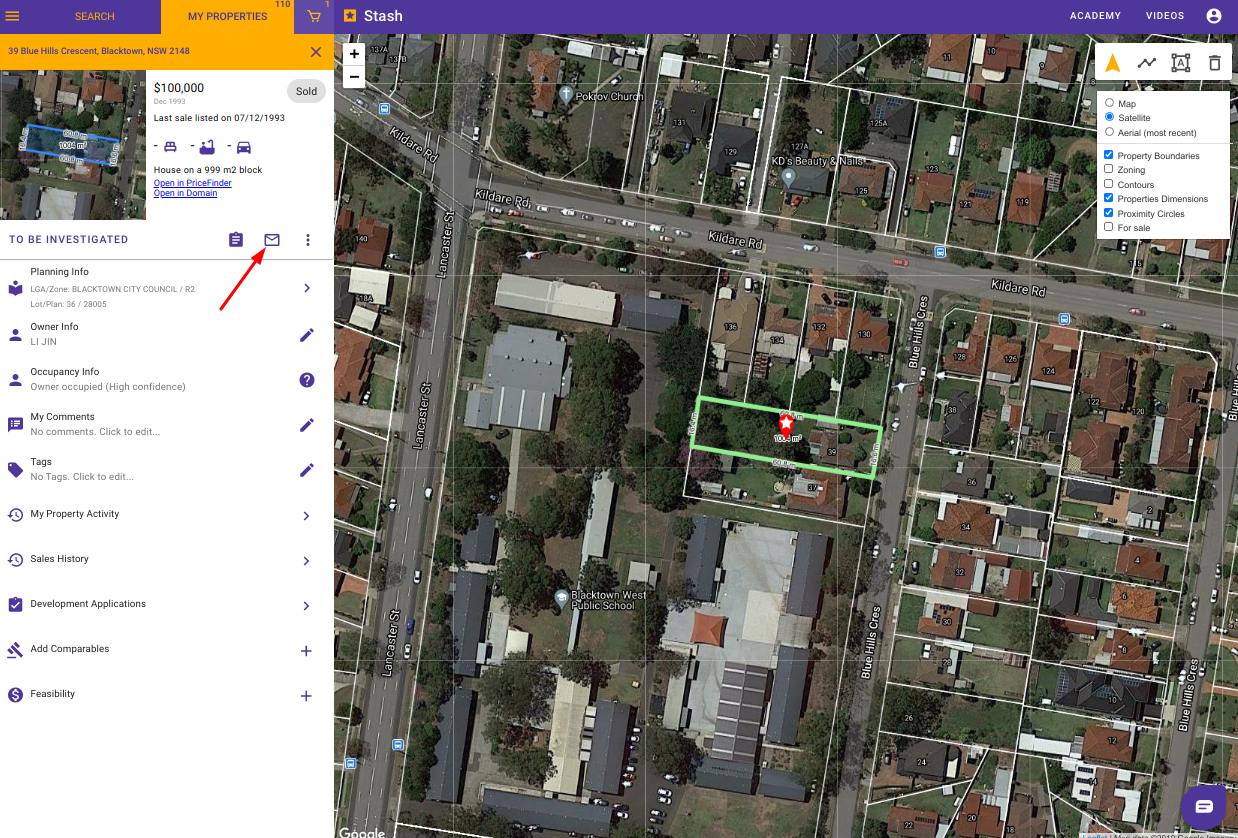Close the 39 Blue Hills Crescent panel

316,52
